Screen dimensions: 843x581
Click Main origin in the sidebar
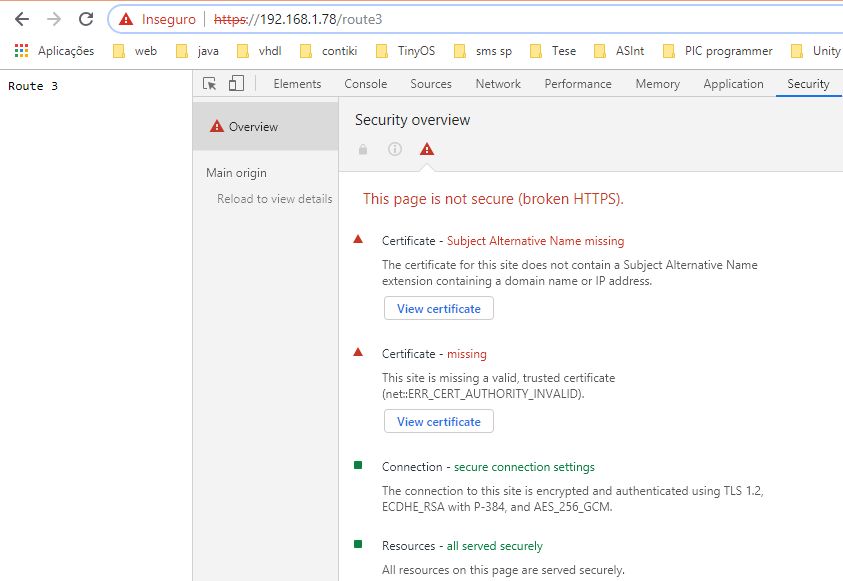[x=236, y=173]
